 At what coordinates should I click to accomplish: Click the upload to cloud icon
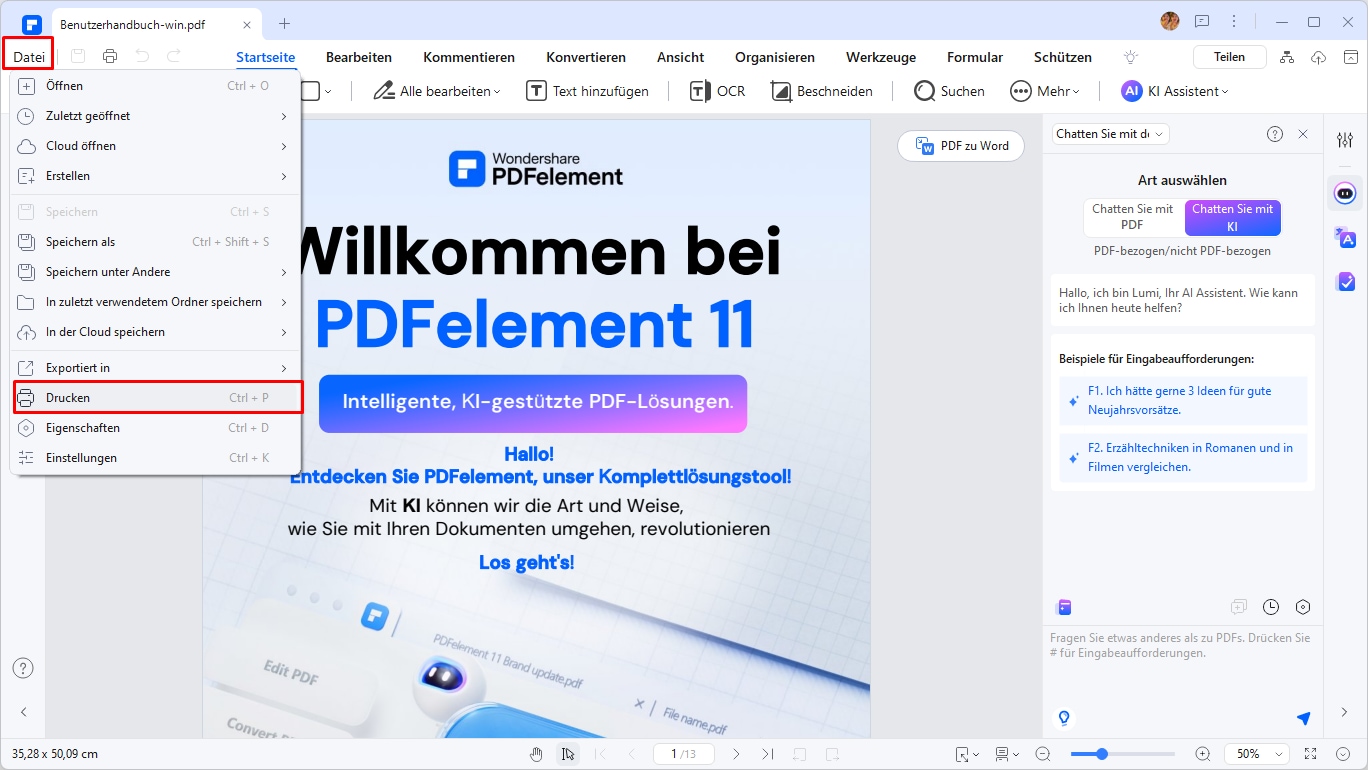pos(1318,57)
